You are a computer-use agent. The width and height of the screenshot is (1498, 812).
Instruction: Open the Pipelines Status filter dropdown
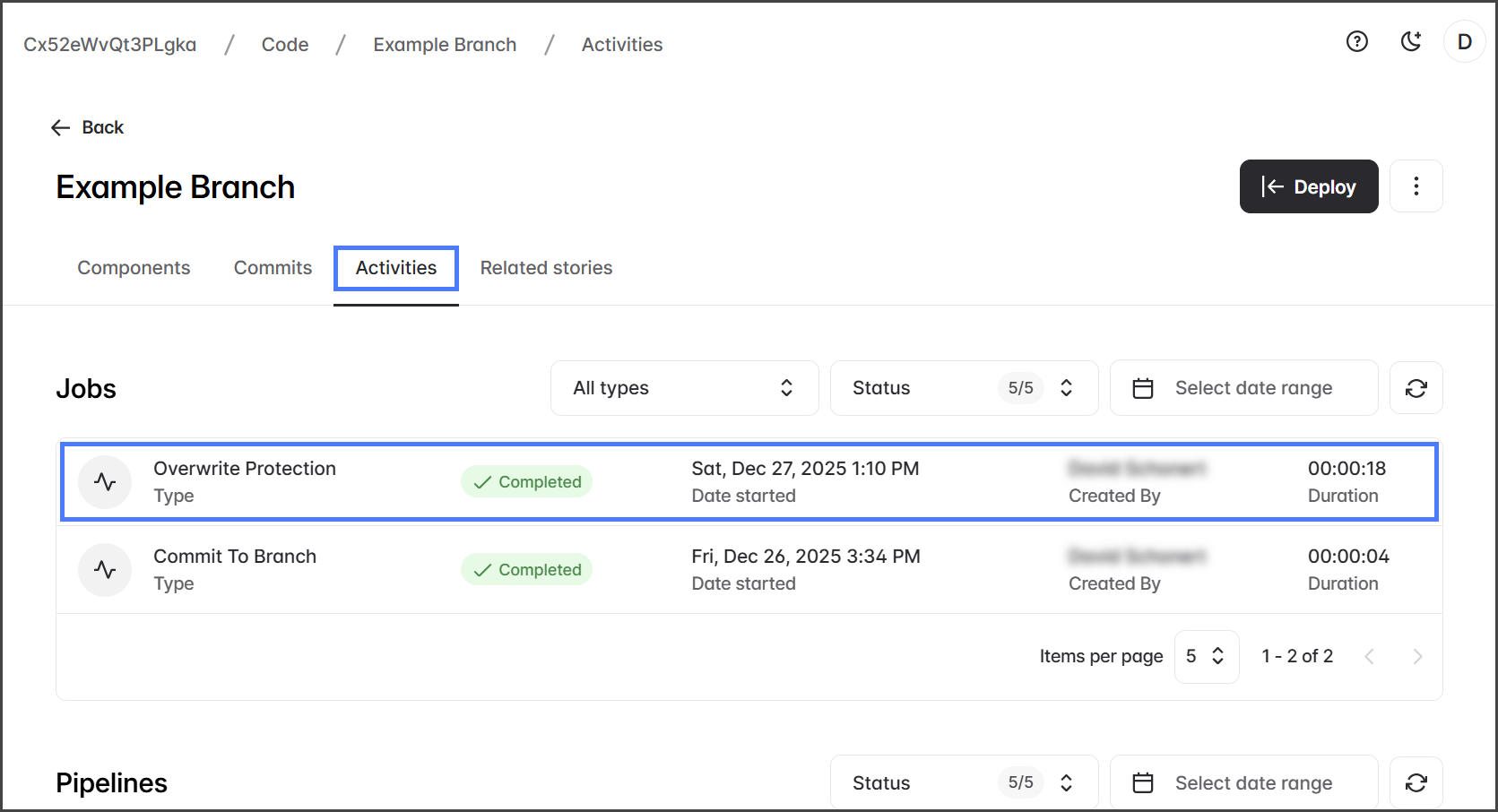click(964, 783)
